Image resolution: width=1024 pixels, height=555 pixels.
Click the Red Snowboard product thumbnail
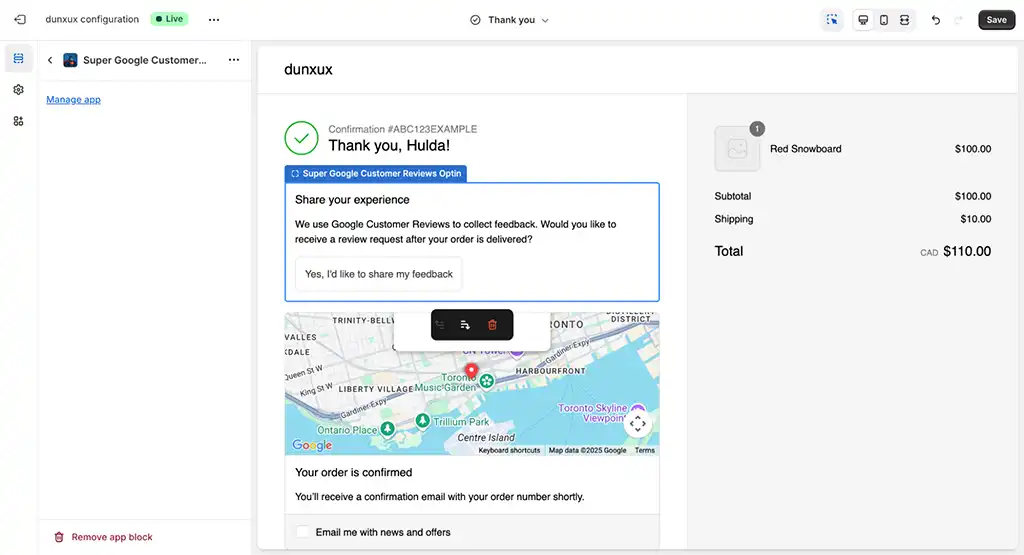pyautogui.click(x=737, y=149)
